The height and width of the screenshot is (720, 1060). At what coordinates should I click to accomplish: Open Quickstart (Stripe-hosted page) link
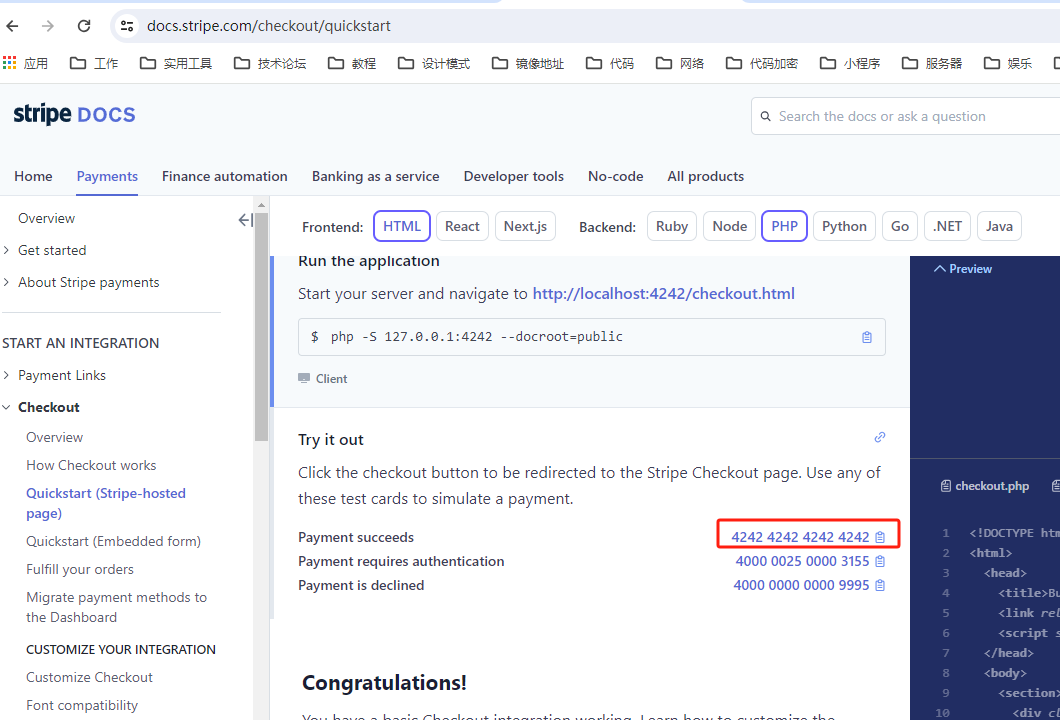(105, 503)
